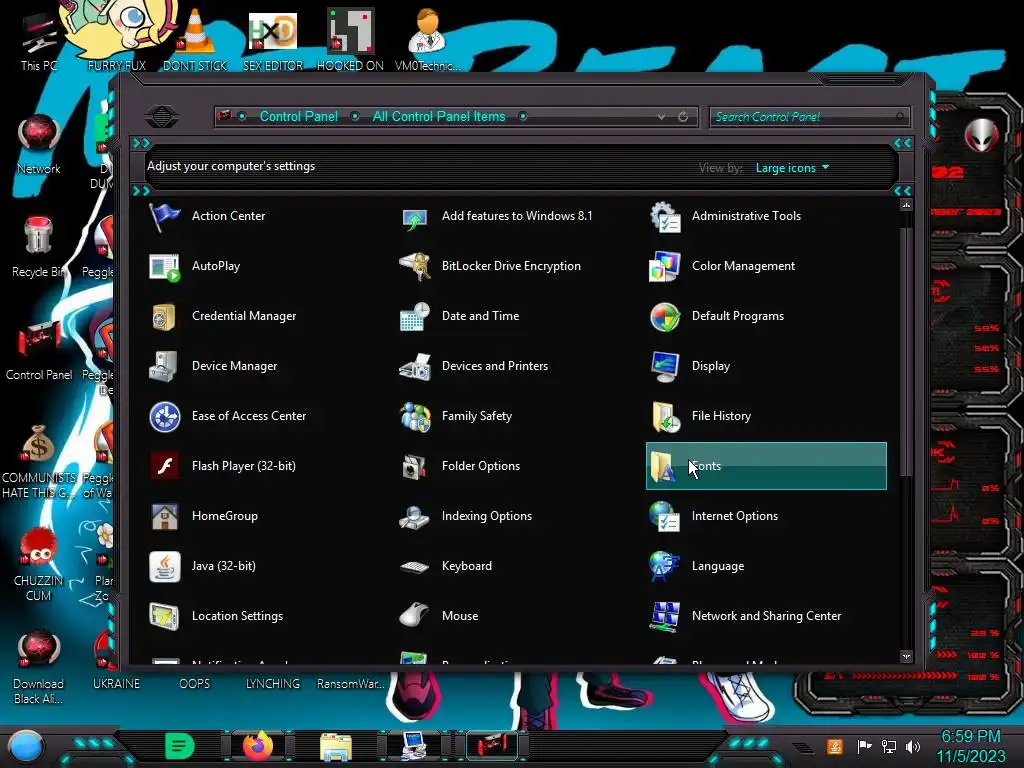Open the Color Management icon
This screenshot has width=1024, height=768.
pyautogui.click(x=664, y=266)
